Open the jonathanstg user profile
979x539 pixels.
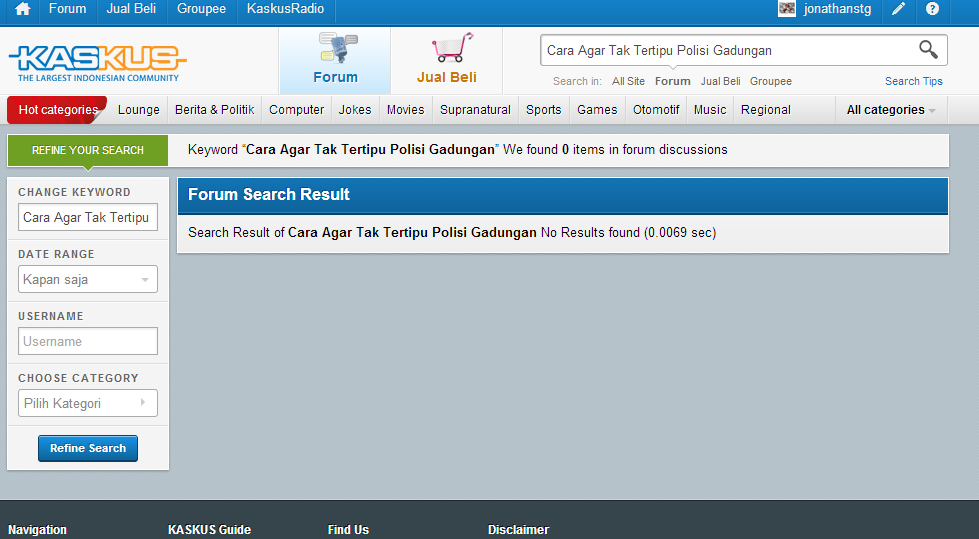pos(837,9)
